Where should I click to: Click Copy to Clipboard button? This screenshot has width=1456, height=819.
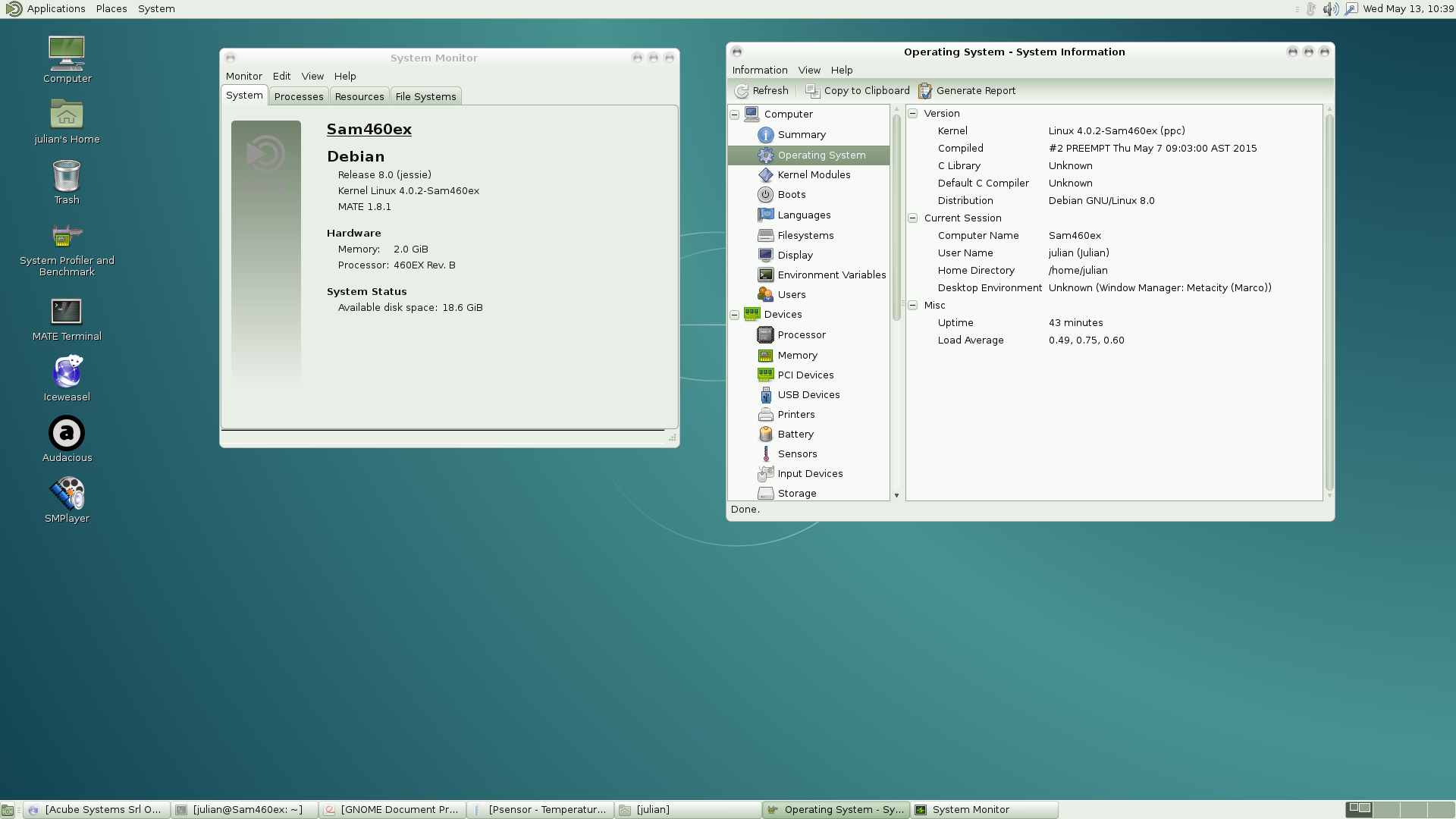(x=858, y=91)
